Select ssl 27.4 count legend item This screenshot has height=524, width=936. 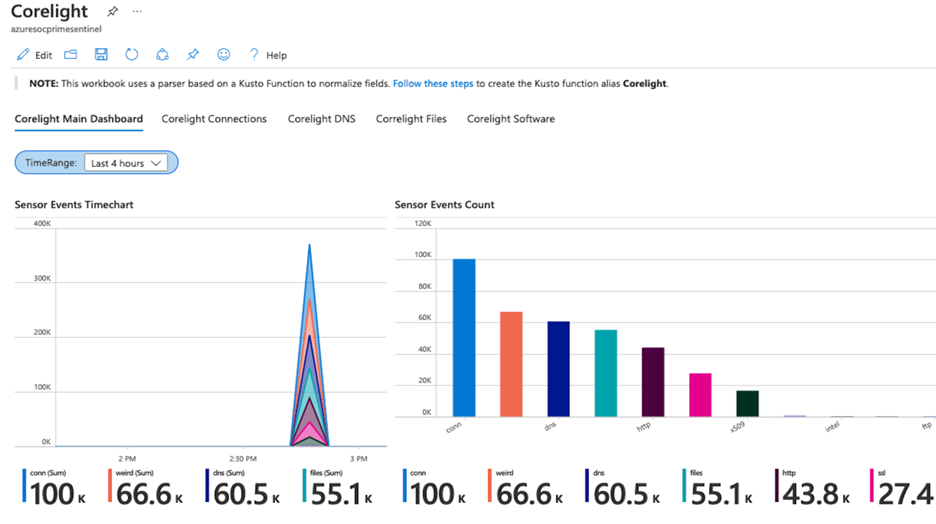(902, 487)
